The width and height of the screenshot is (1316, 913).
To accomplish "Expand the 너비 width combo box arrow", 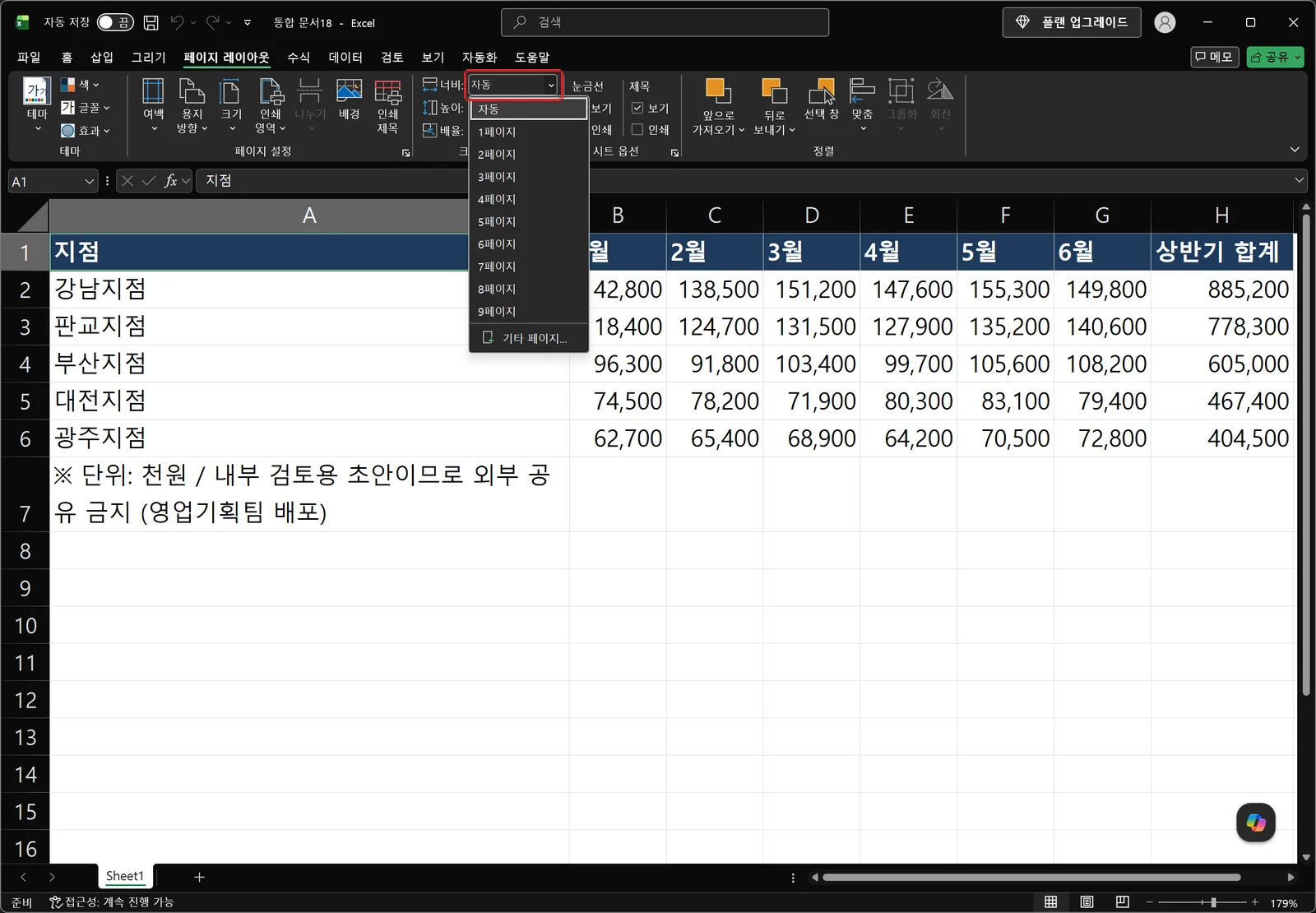I will click(551, 85).
